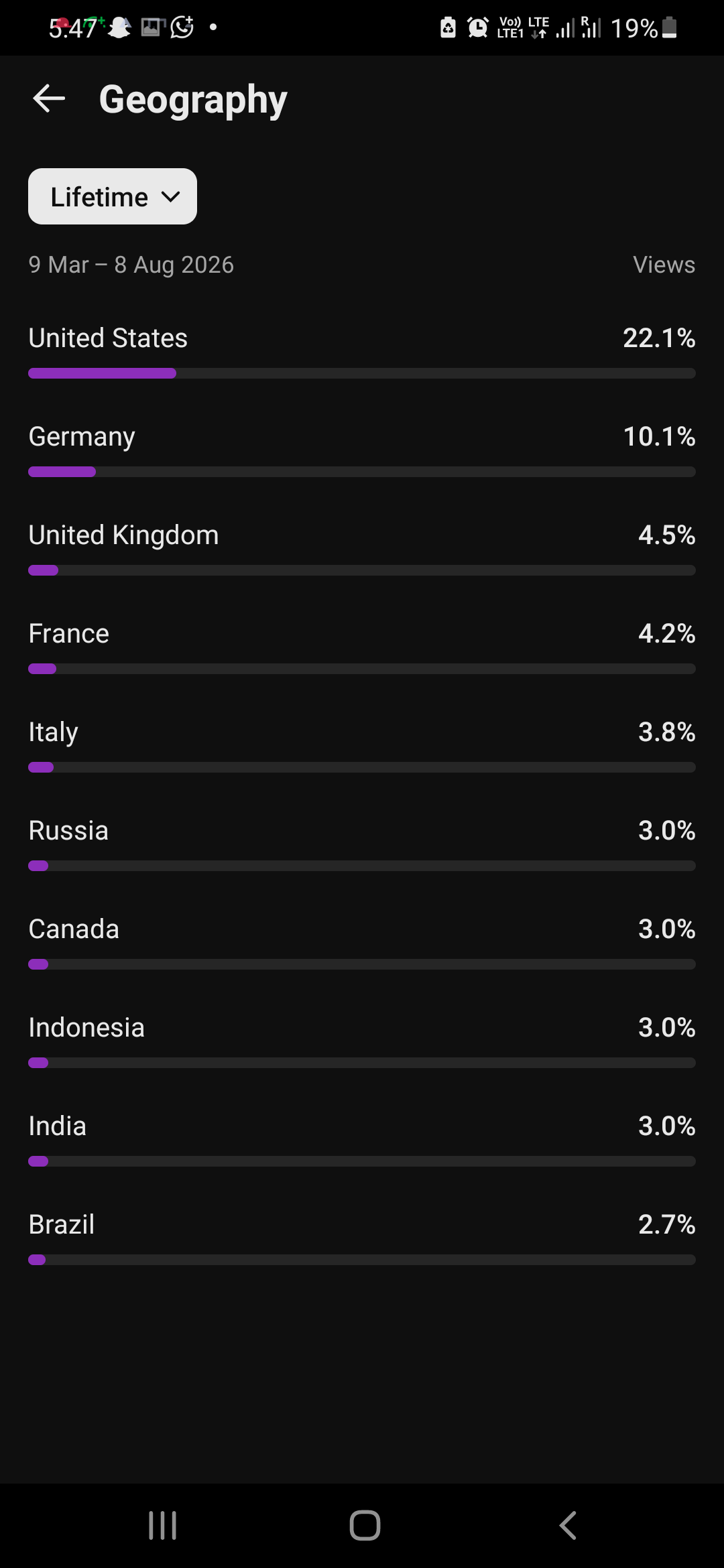Select the United States row

[362, 351]
